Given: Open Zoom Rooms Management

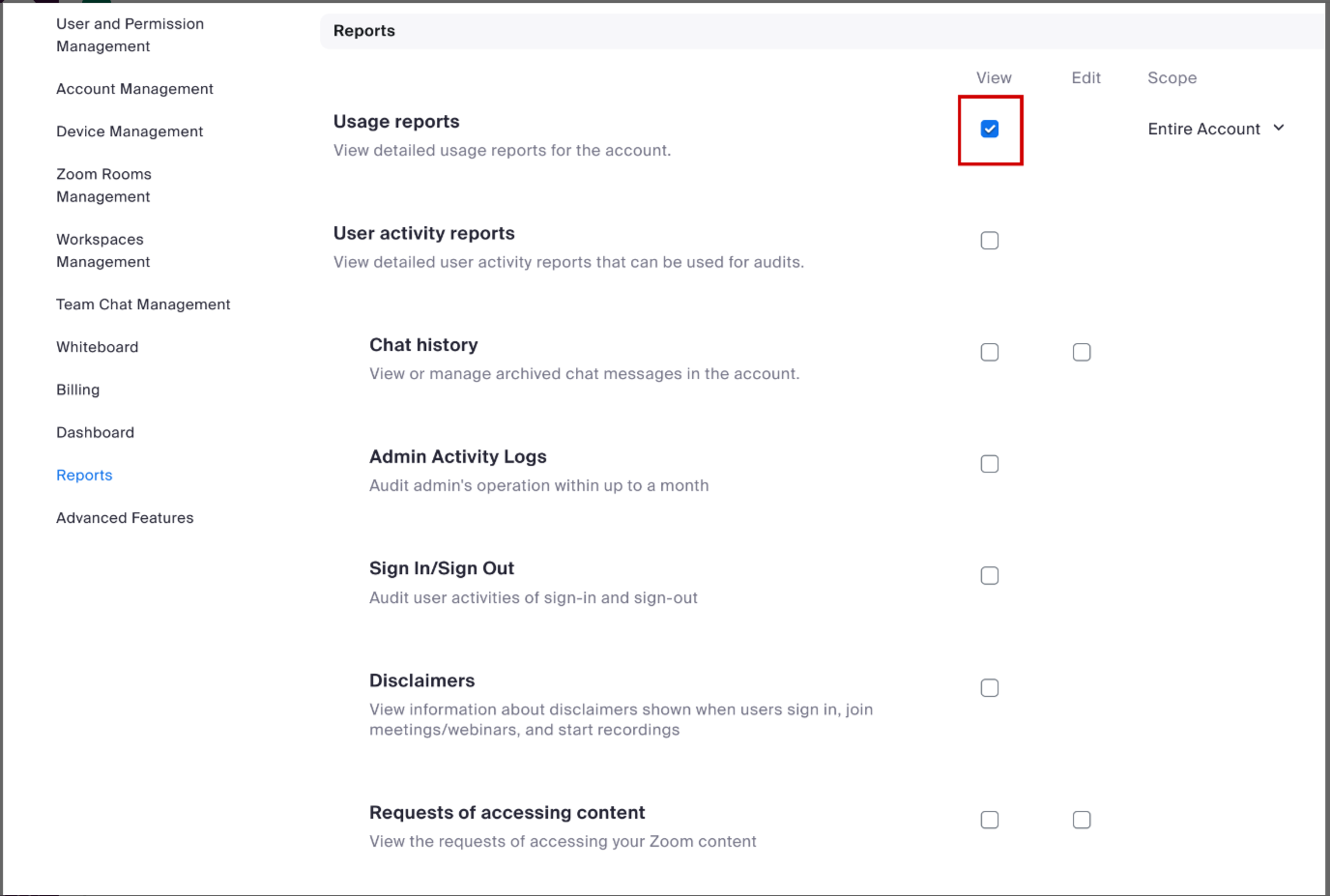Looking at the screenshot, I should 103,186.
